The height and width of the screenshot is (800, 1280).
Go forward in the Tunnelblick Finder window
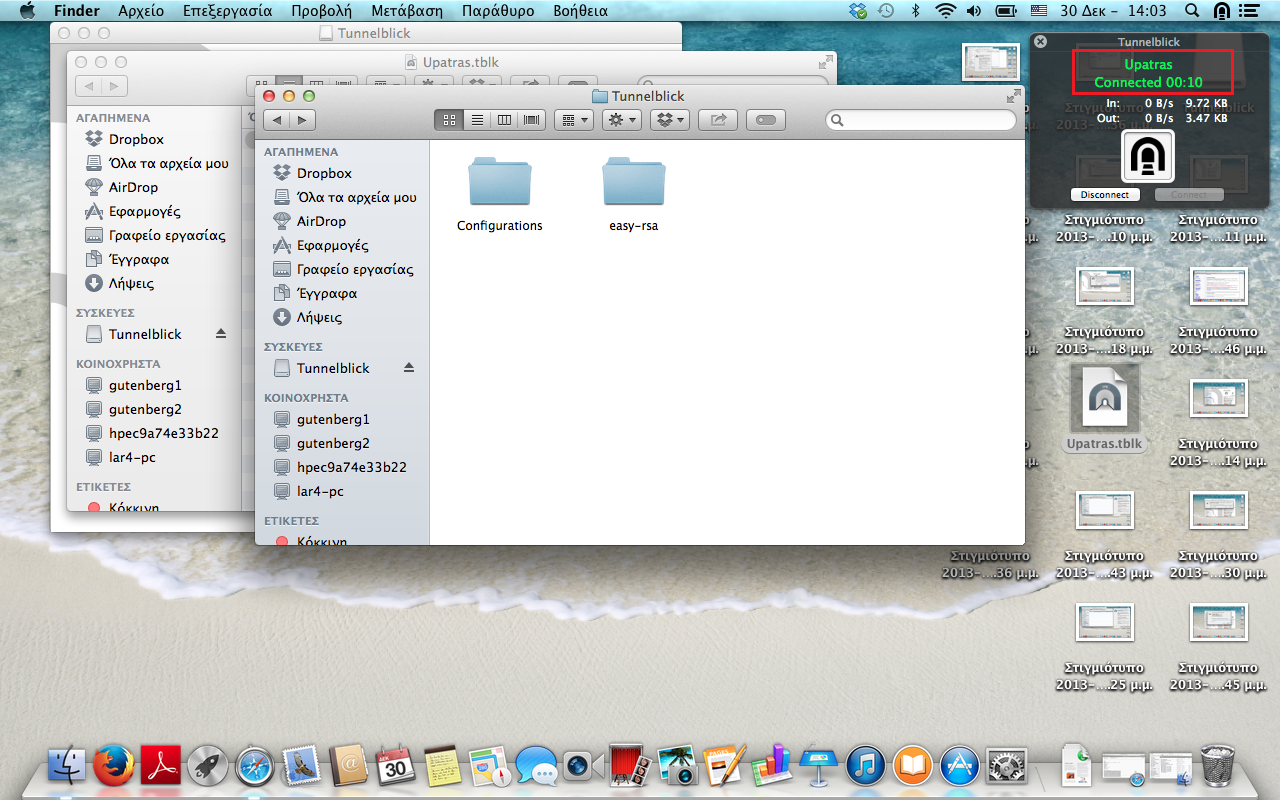pyautogui.click(x=302, y=120)
